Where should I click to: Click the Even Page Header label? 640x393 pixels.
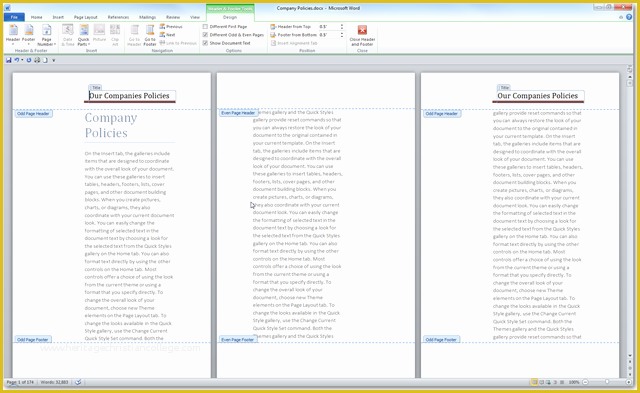(238, 113)
